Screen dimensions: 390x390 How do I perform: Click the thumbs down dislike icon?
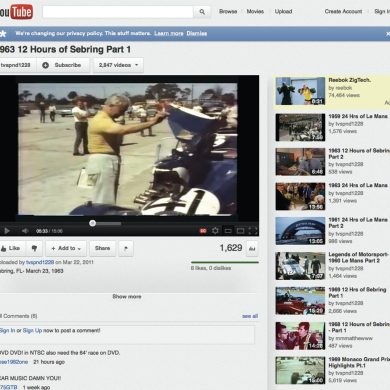34,248
